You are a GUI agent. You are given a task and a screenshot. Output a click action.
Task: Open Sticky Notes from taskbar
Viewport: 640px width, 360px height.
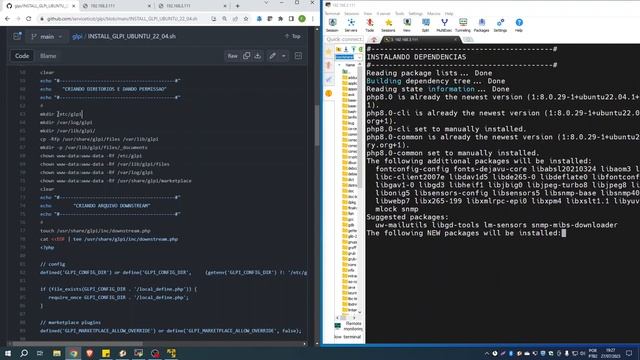106,353
